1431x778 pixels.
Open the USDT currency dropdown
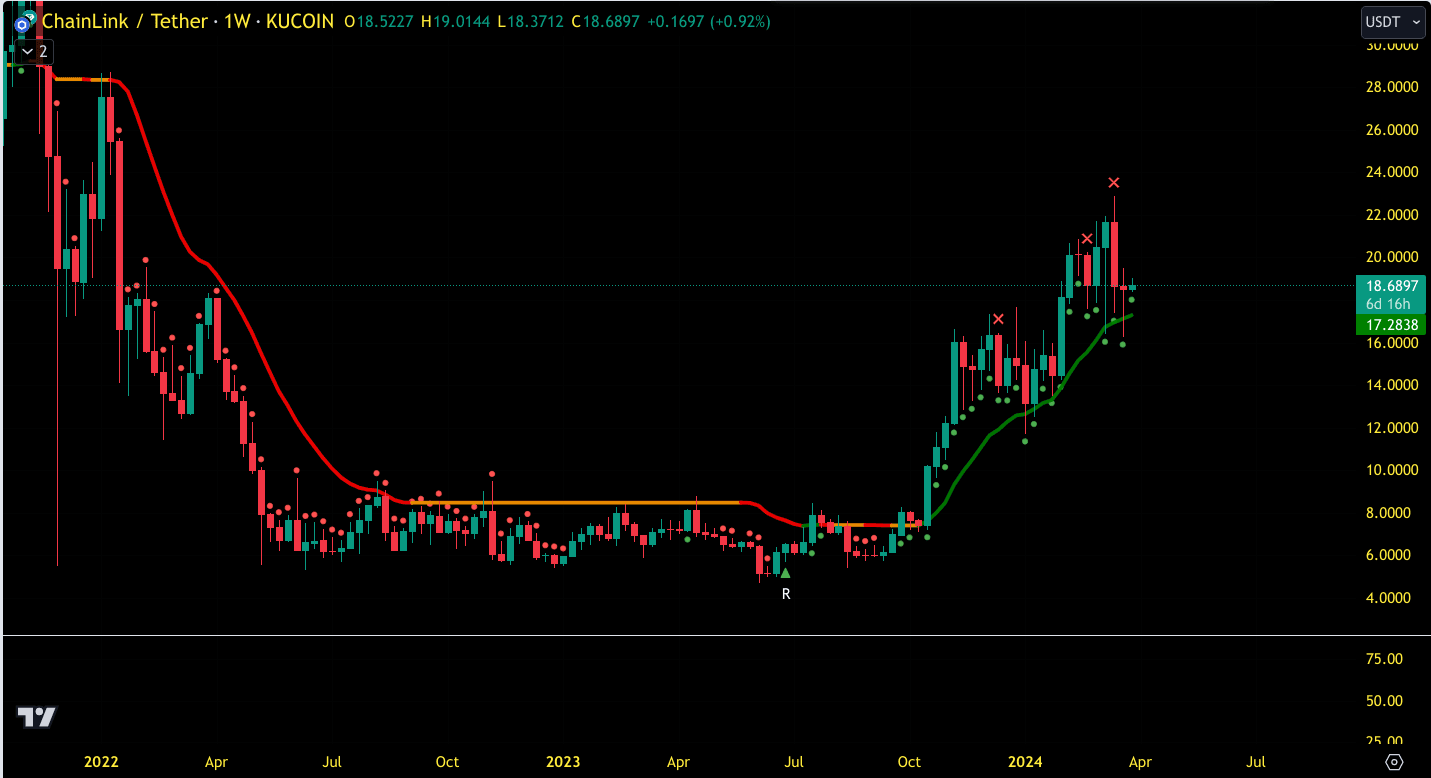coord(1394,21)
